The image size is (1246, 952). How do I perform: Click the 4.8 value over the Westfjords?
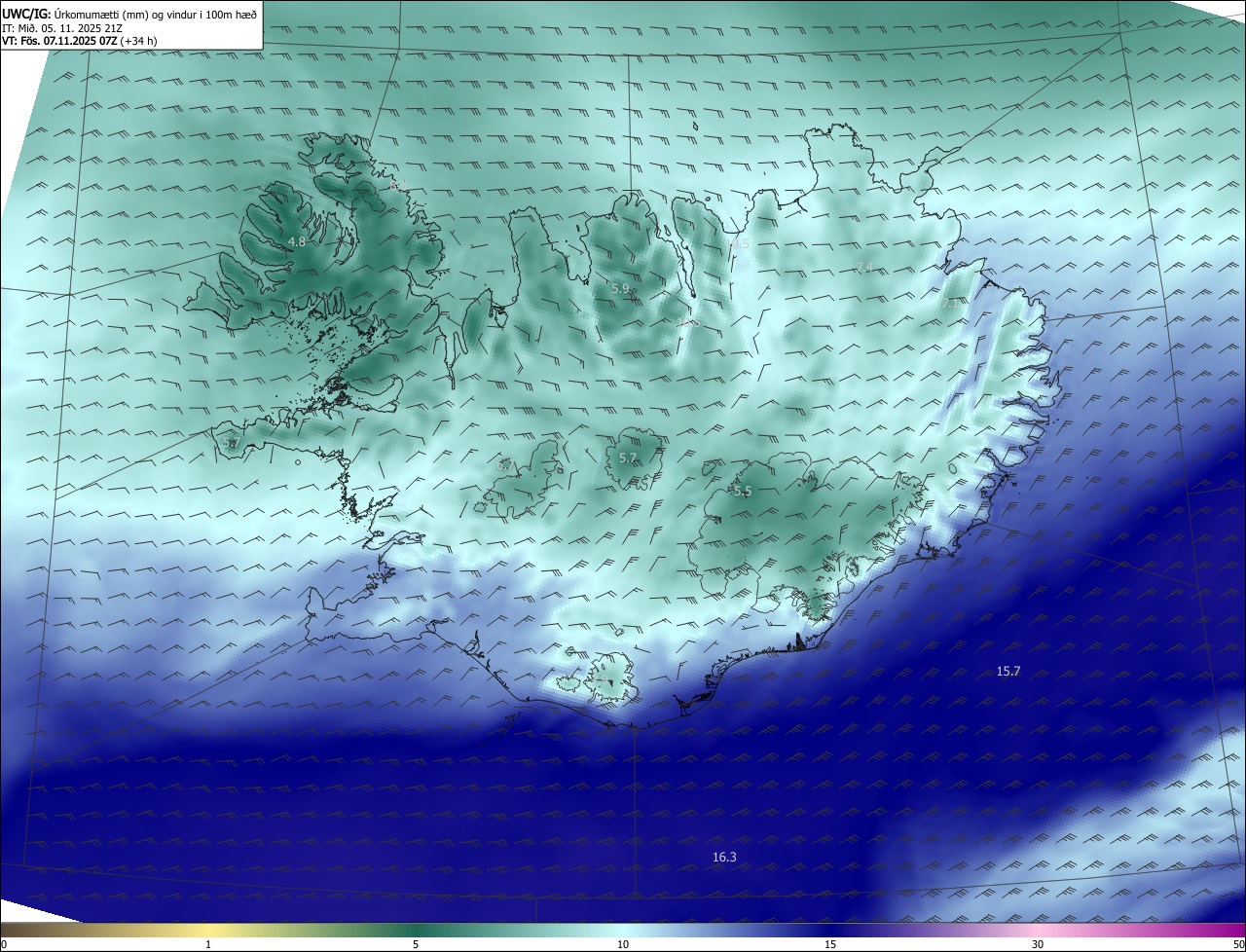(x=297, y=241)
